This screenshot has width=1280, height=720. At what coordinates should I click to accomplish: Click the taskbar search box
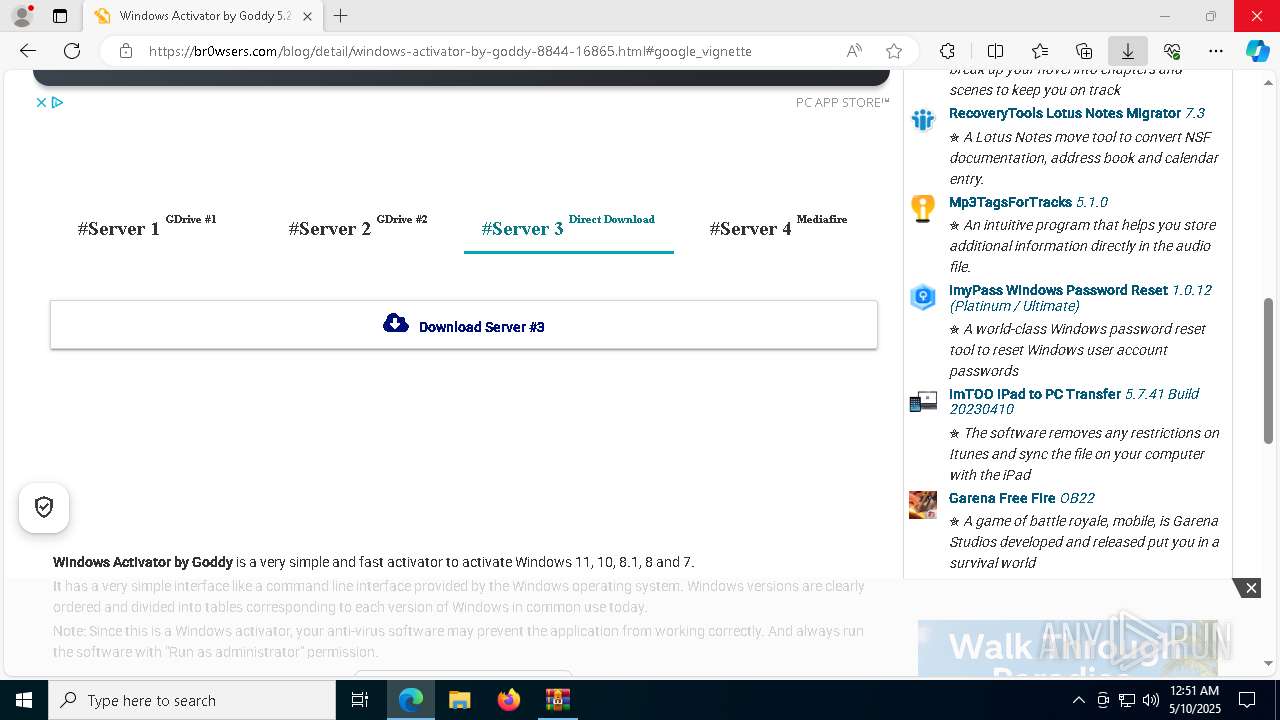click(x=192, y=700)
